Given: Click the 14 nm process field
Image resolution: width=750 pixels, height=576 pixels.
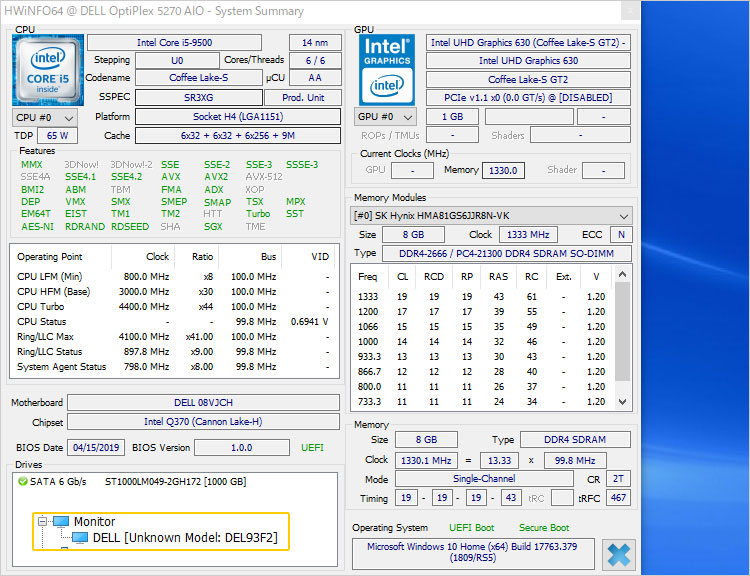Looking at the screenshot, I should pyautogui.click(x=315, y=43).
